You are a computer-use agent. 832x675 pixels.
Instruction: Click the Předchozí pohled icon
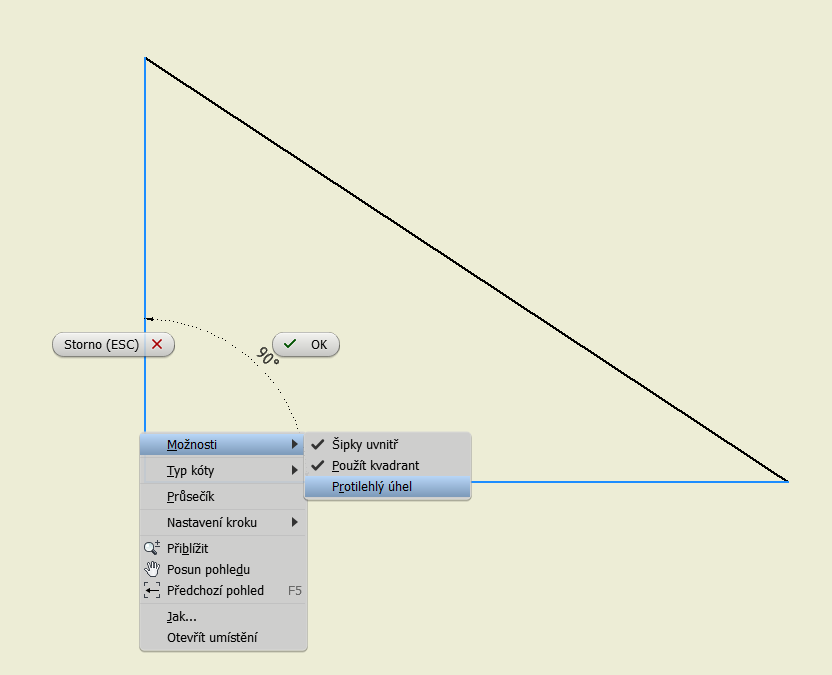tap(152, 590)
